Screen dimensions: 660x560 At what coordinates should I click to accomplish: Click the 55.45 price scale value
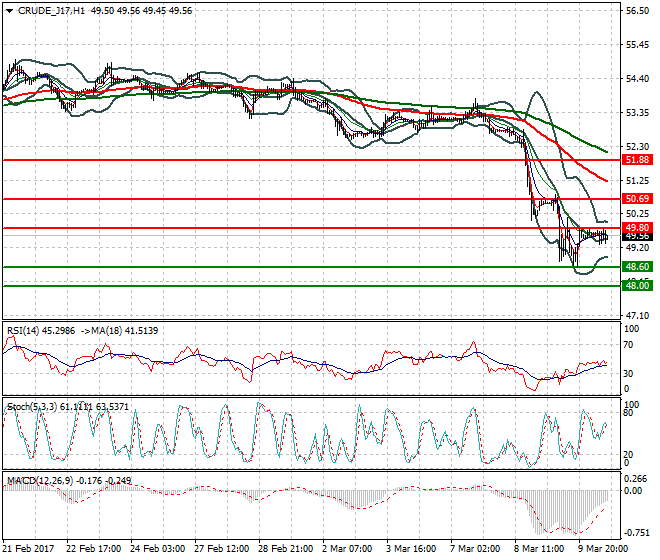(637, 45)
